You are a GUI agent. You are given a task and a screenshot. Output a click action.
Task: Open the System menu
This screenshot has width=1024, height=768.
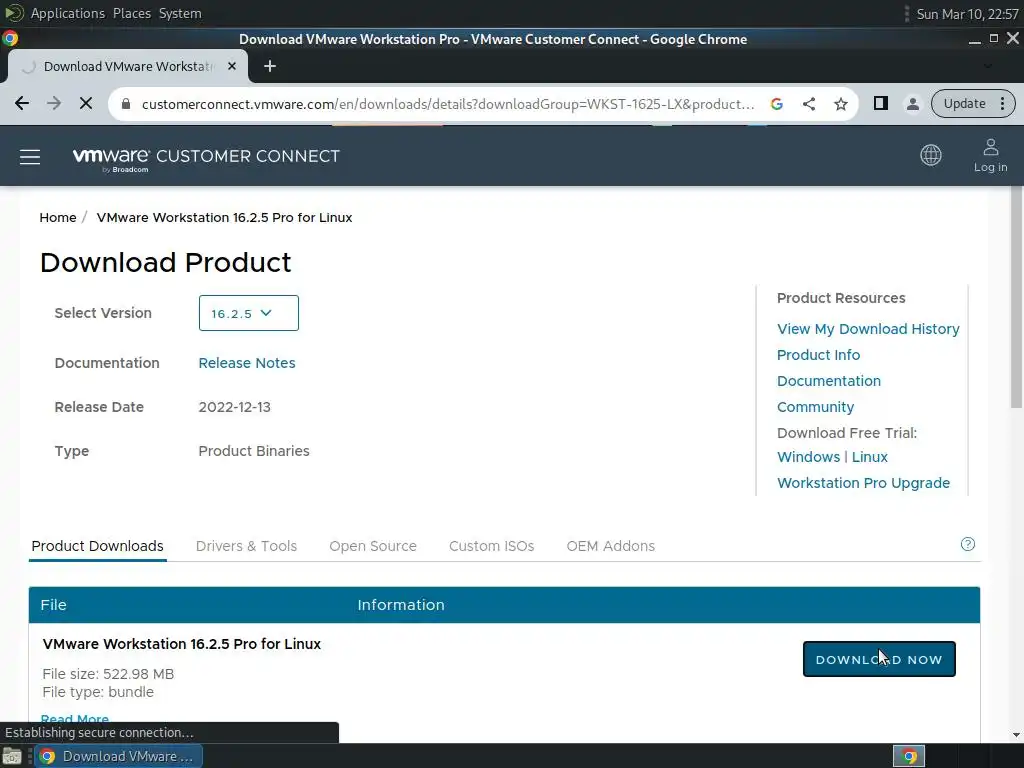(x=180, y=13)
